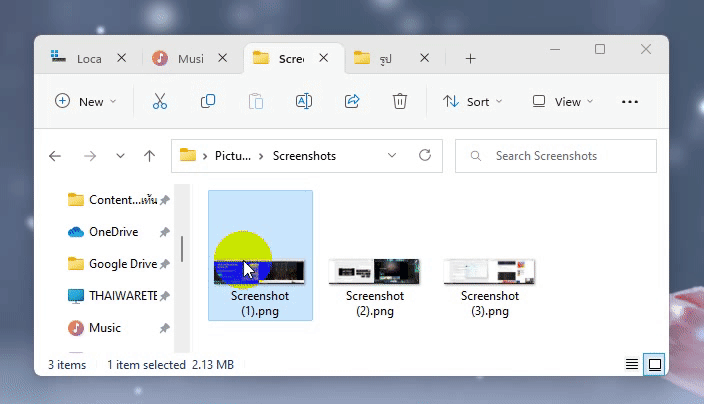
Task: Select Screenshot (2).png thumbnail
Action: coord(374,271)
